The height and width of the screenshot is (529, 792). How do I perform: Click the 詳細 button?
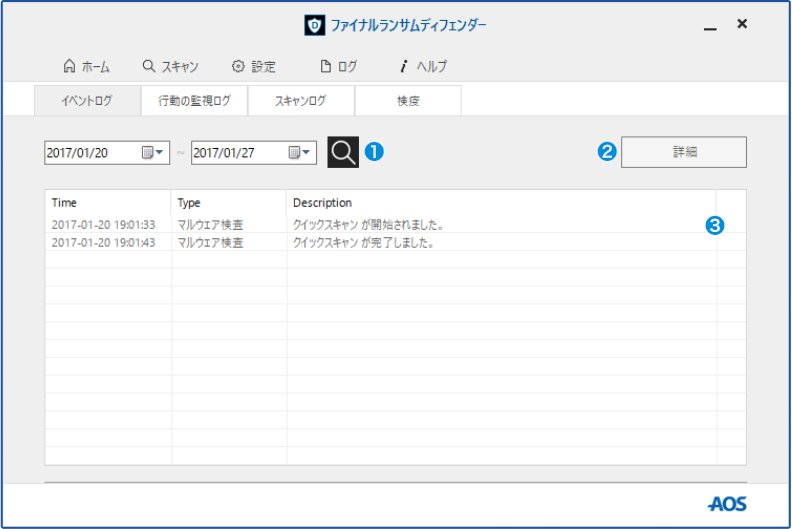(684, 152)
